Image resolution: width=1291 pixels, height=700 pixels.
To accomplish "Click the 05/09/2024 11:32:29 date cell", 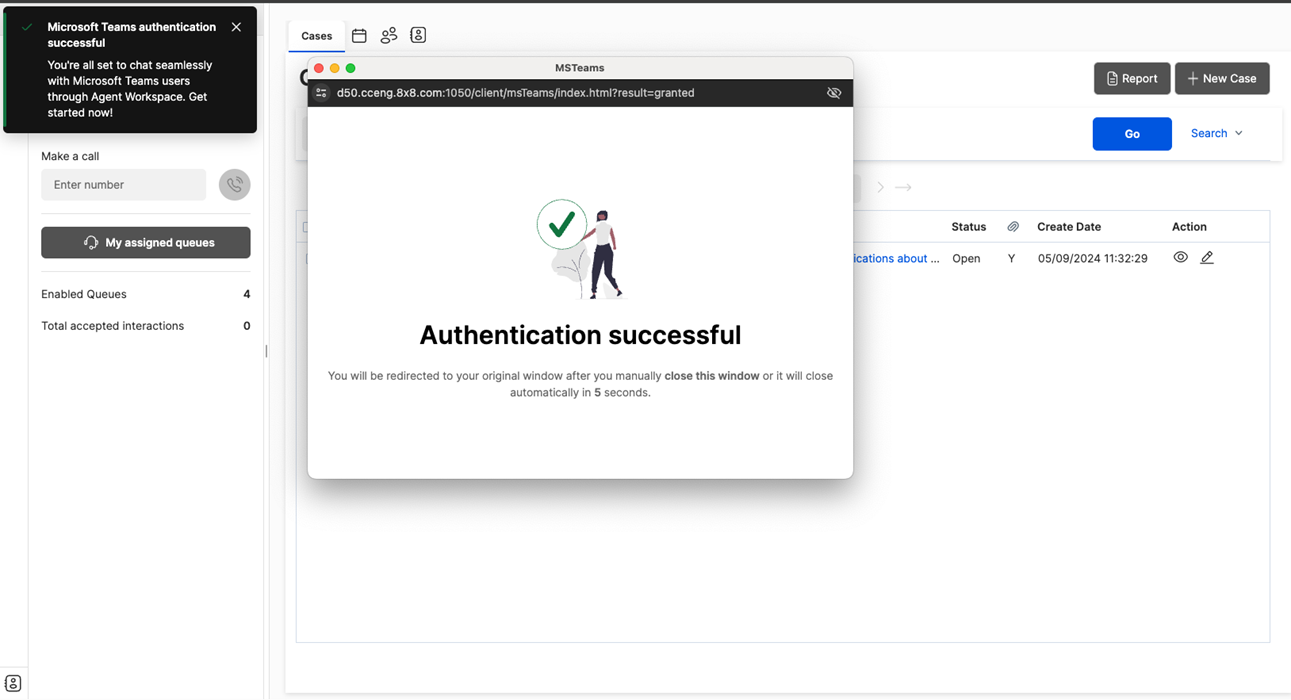I will (1092, 258).
